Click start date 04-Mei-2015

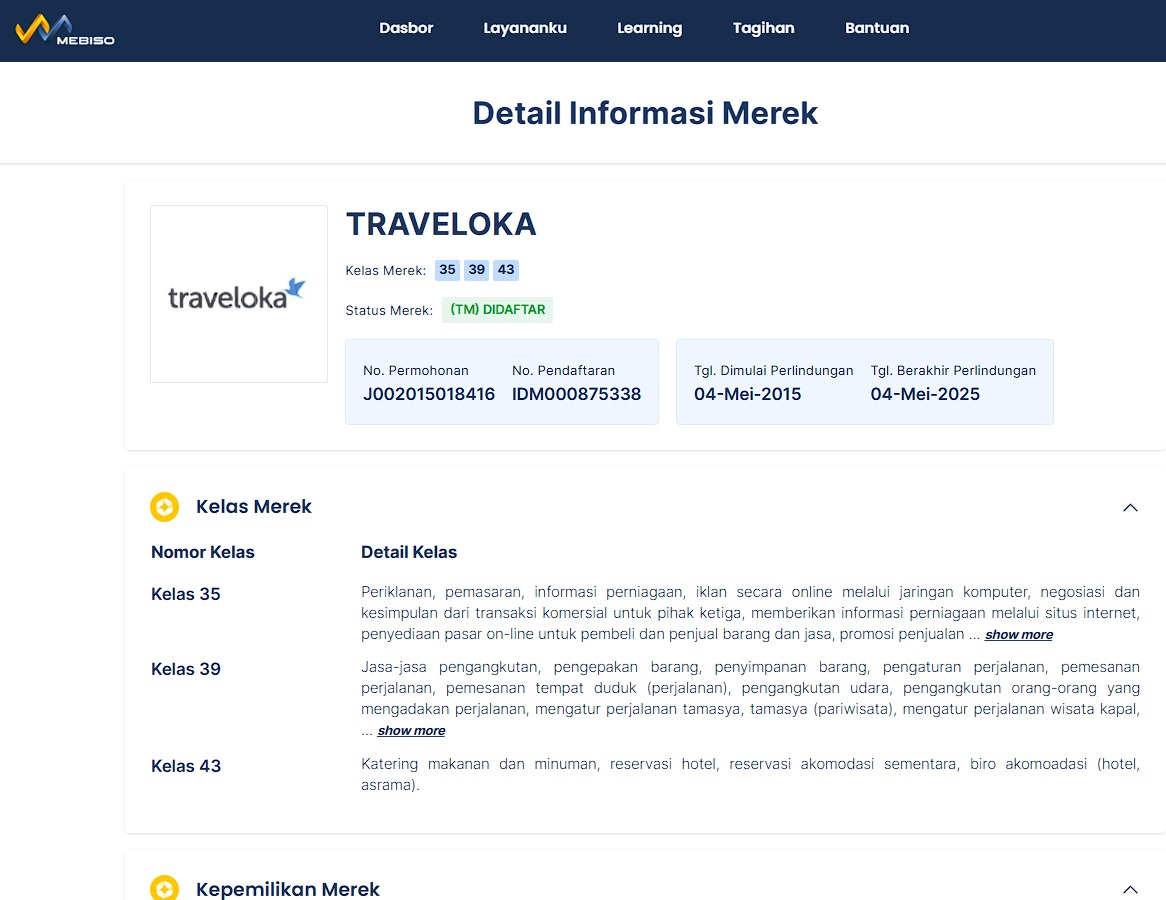coord(747,394)
